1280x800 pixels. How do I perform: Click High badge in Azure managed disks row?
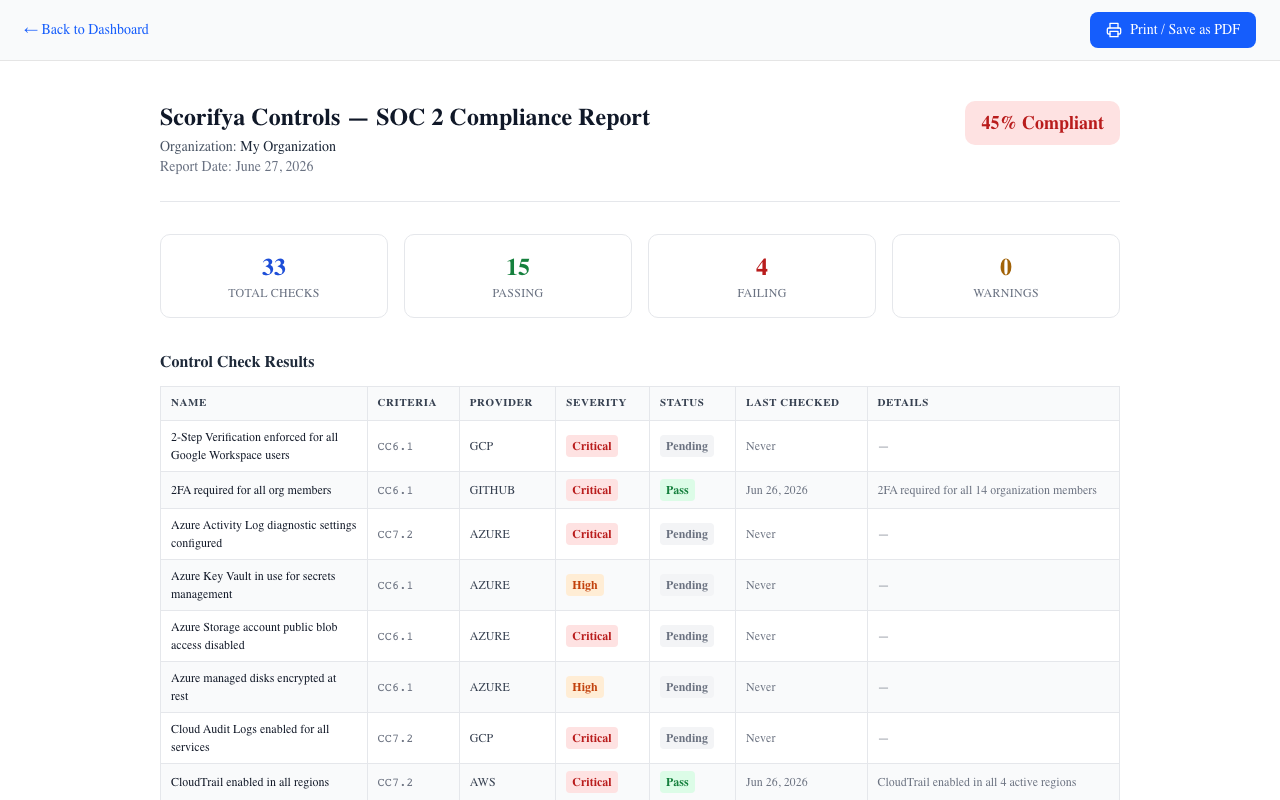pos(585,687)
